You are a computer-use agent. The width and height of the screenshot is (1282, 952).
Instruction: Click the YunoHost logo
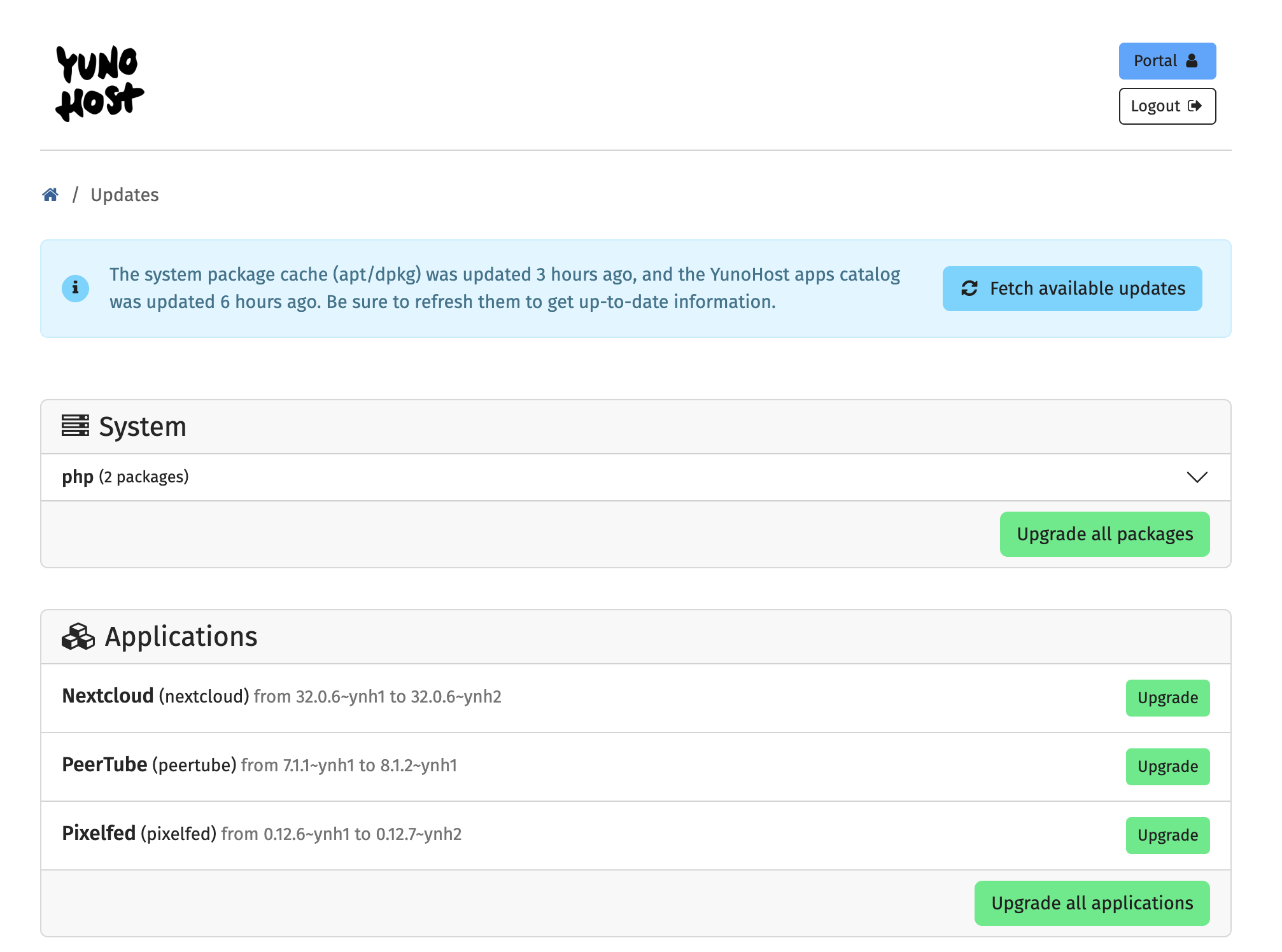100,83
